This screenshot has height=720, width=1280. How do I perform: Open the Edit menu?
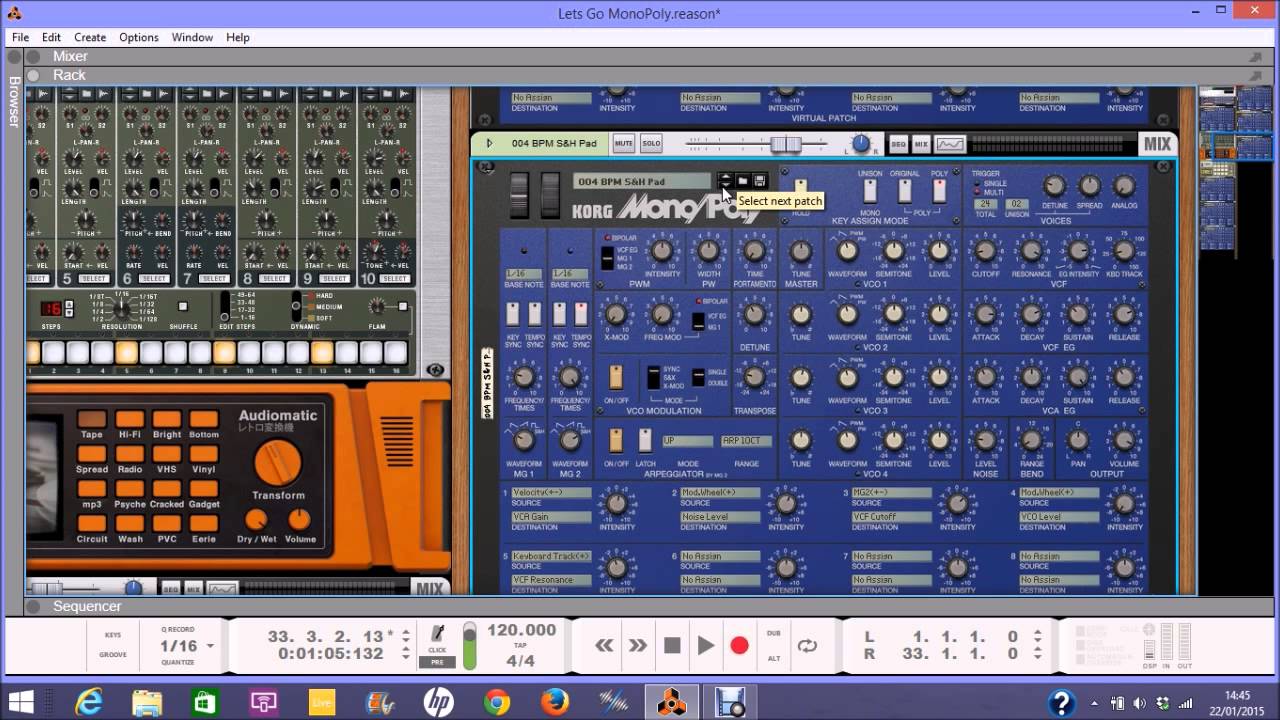coord(51,37)
